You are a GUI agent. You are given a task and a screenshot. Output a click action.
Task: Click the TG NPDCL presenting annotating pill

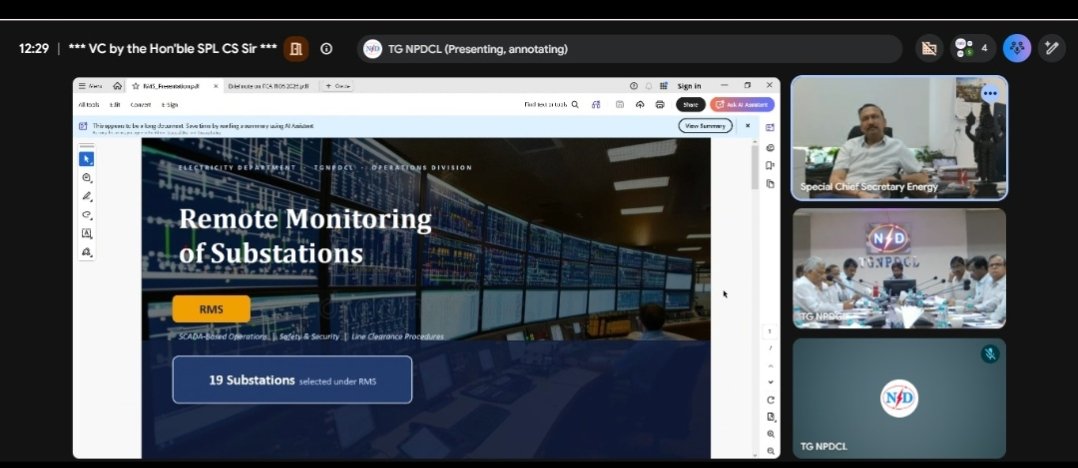[x=630, y=49]
